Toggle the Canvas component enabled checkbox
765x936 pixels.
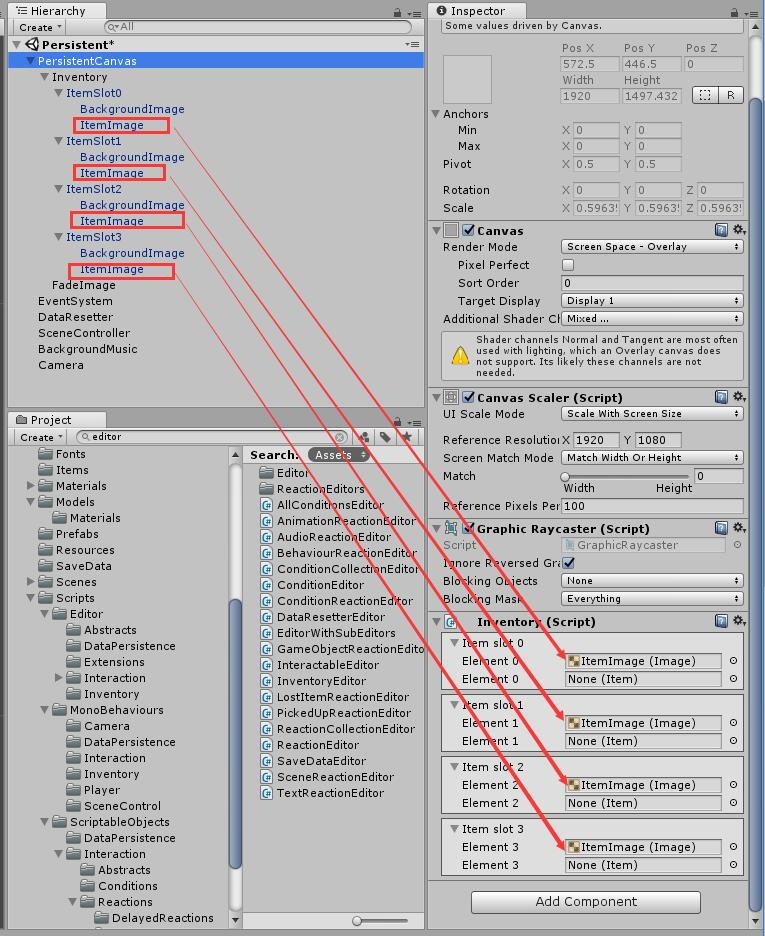click(468, 230)
